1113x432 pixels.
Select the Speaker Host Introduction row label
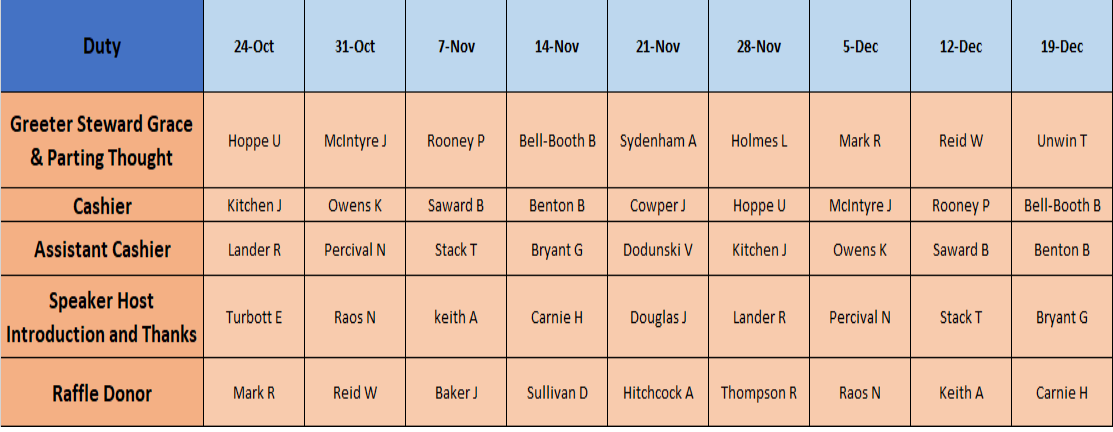pos(102,317)
